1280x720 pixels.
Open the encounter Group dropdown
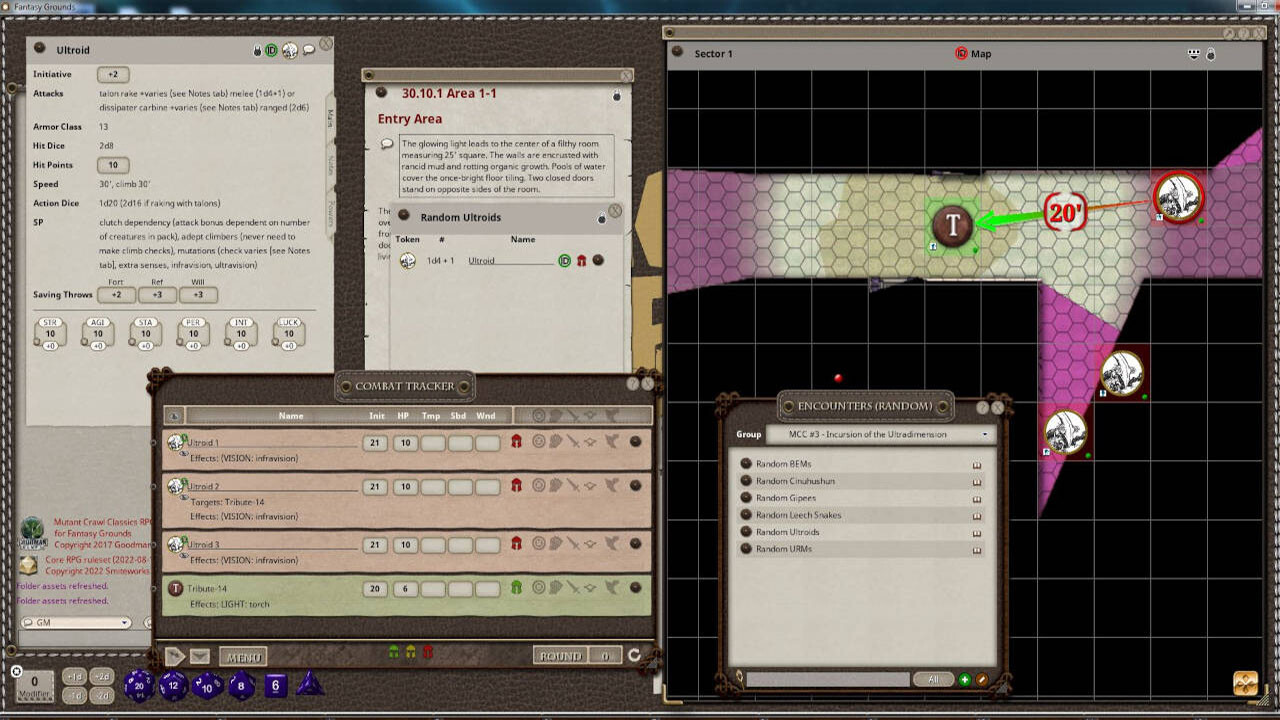(877, 435)
